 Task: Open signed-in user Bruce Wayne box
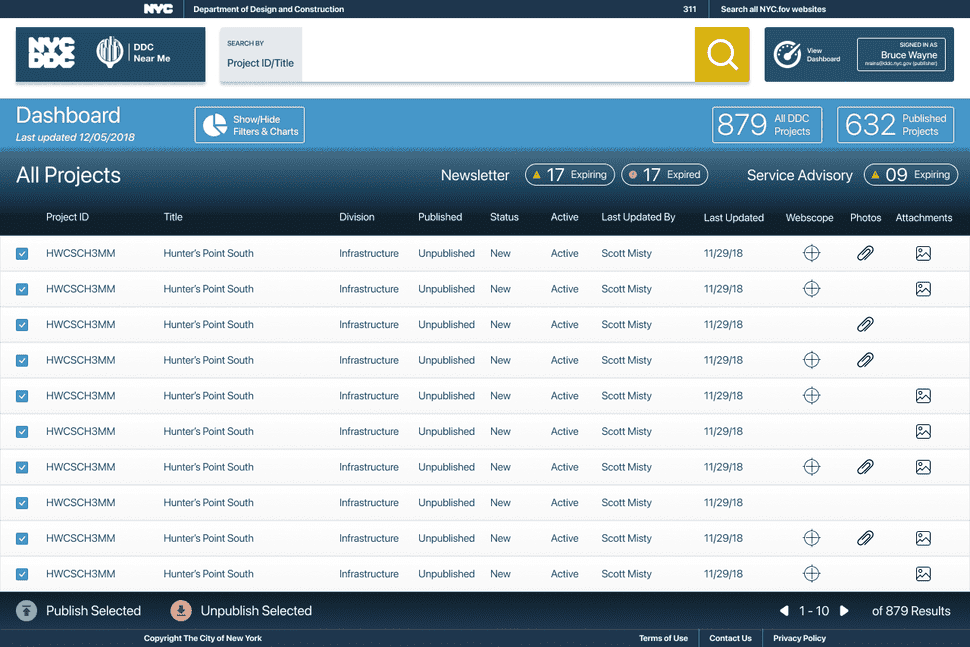(x=901, y=54)
